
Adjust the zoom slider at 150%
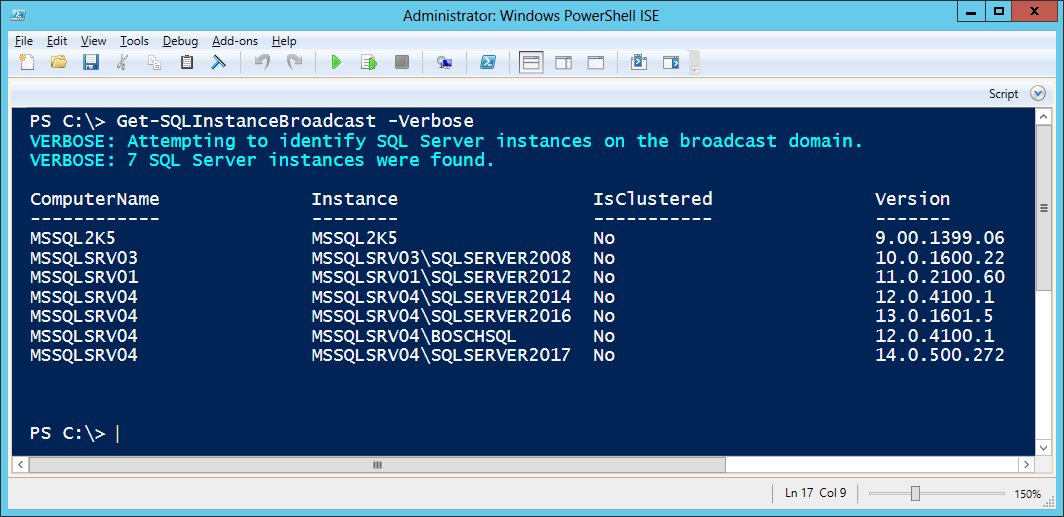[915, 493]
